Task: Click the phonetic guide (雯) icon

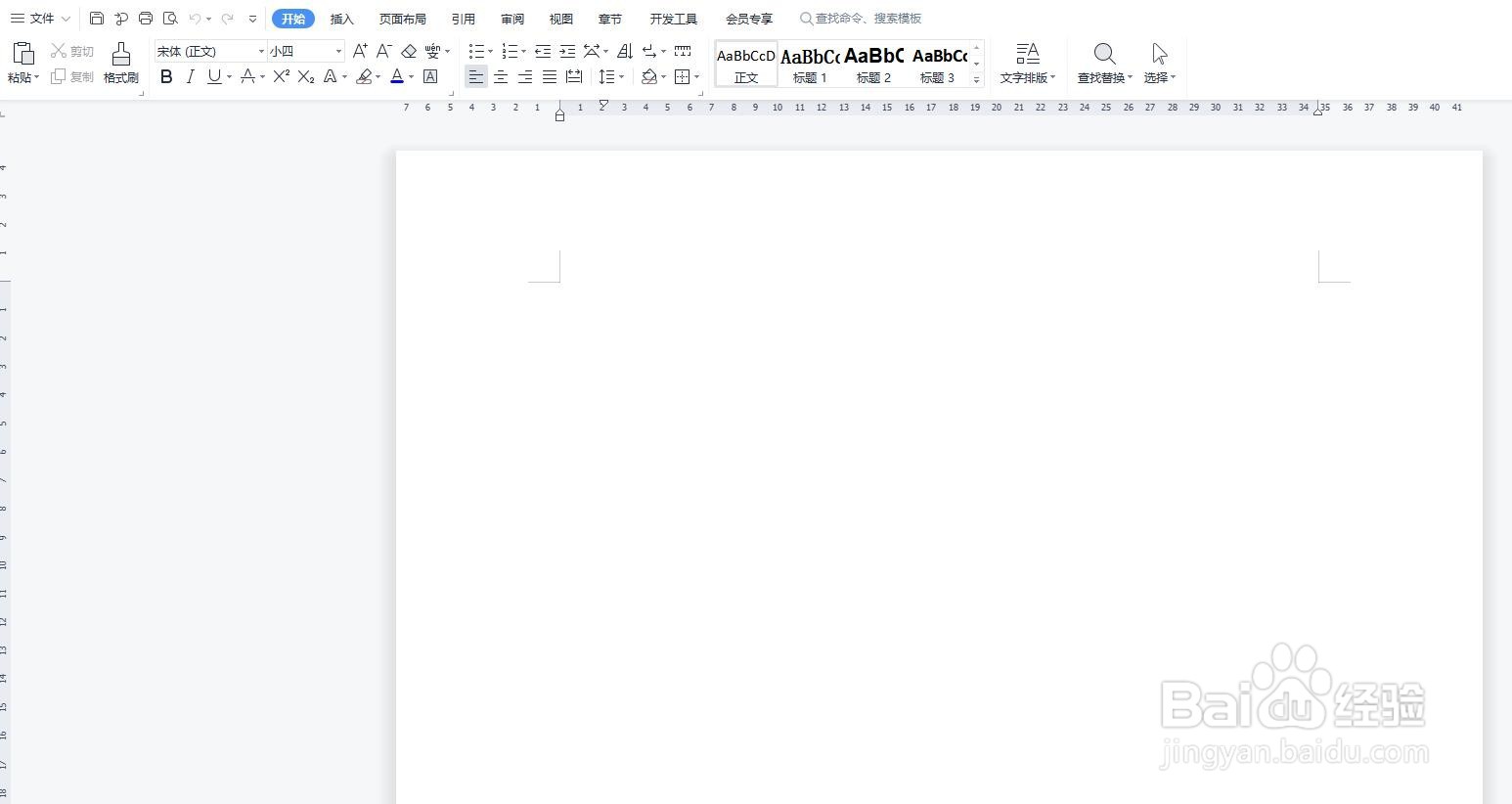Action: pyautogui.click(x=432, y=51)
